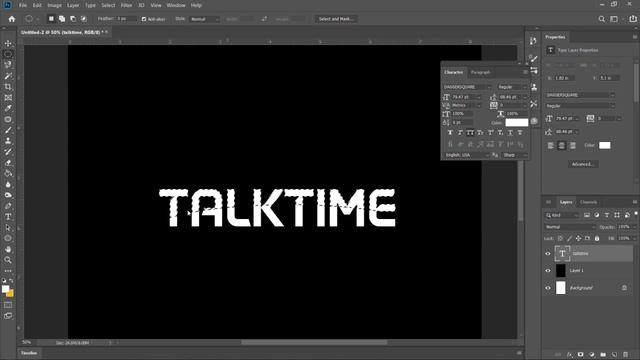The height and width of the screenshot is (360, 640).
Task: Open the anti-aliasing Sharp dropdown
Action: coord(514,155)
